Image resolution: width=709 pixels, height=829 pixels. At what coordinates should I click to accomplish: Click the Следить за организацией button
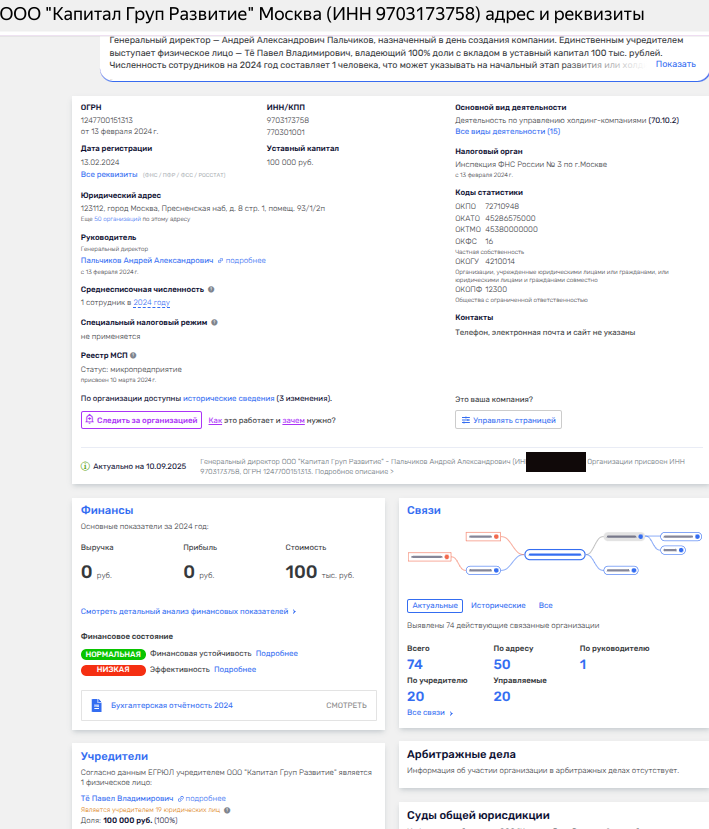click(141, 421)
